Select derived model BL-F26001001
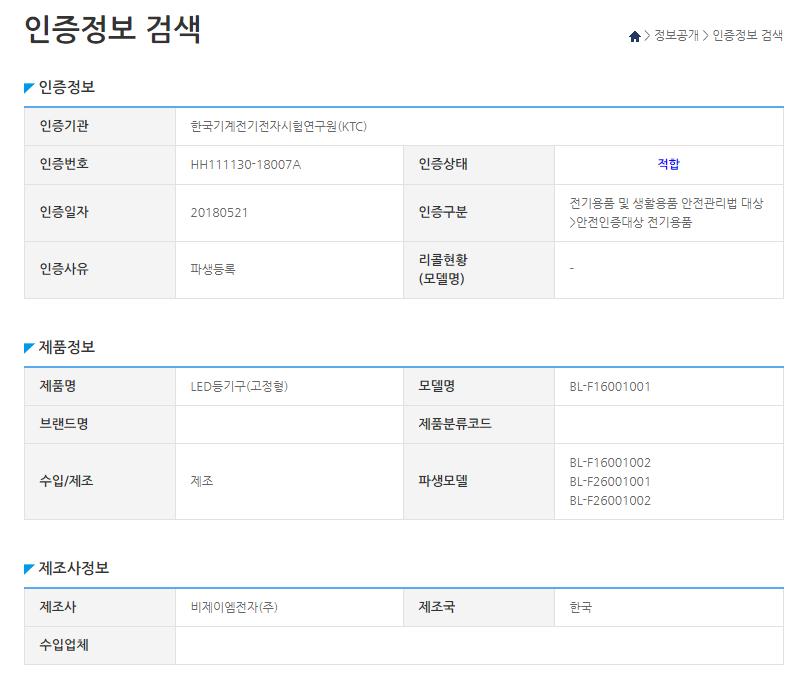The image size is (812, 686). click(610, 481)
